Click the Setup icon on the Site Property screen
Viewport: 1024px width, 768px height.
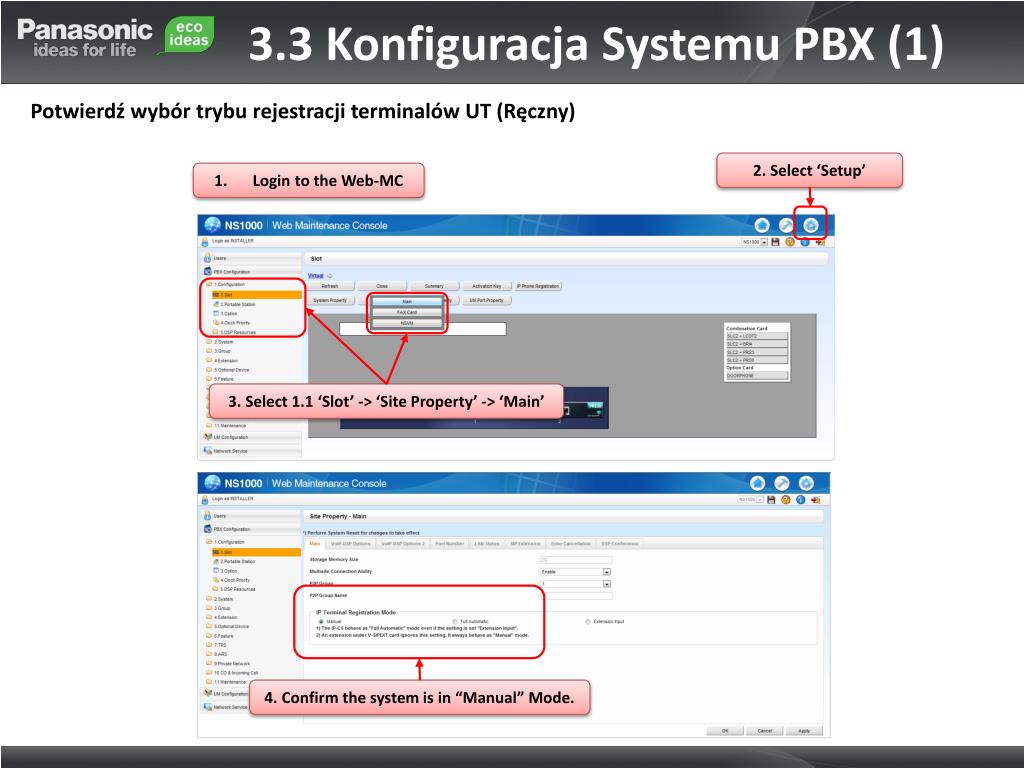[x=807, y=483]
